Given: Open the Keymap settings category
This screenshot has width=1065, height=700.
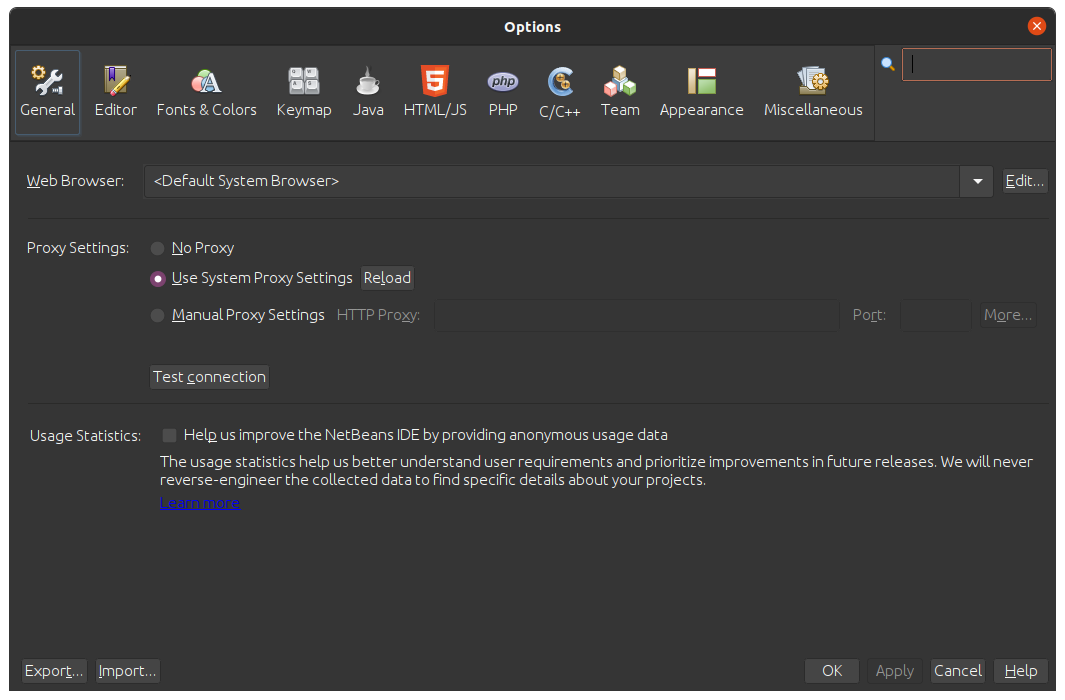Looking at the screenshot, I should (x=304, y=92).
